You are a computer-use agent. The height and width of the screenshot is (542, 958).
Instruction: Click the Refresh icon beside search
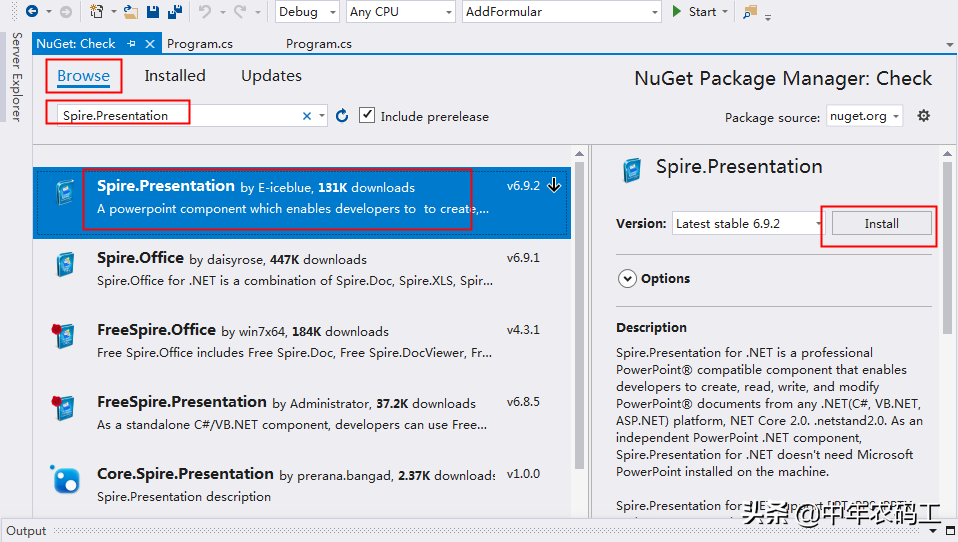point(342,115)
